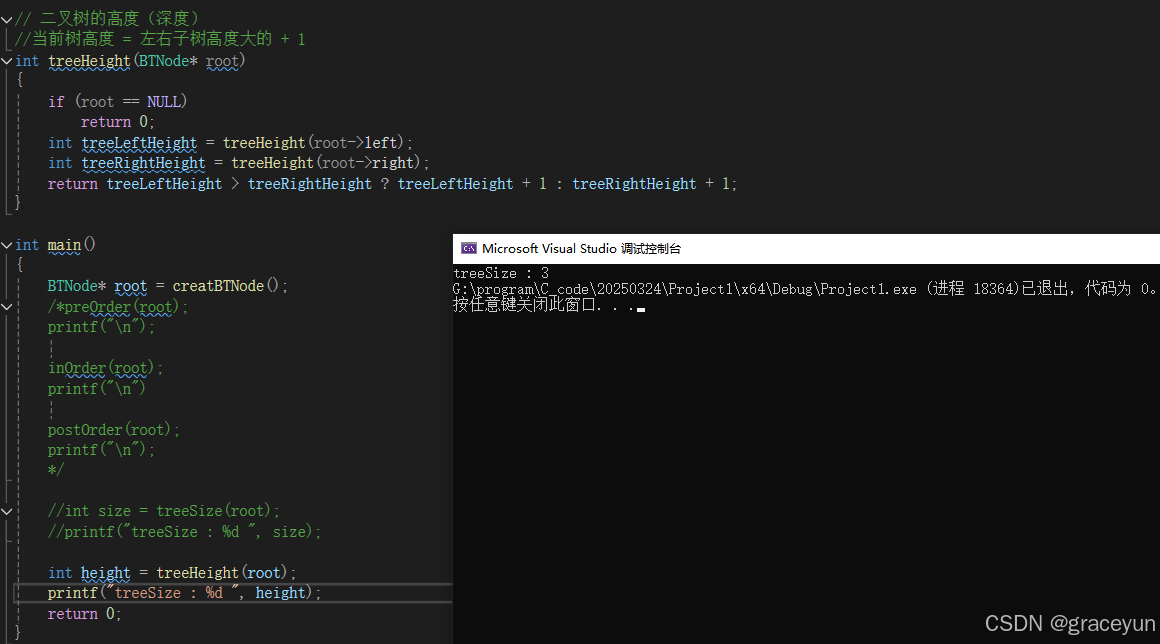The height and width of the screenshot is (644, 1160).
Task: Collapse the //int size comment fold arrow
Action: 7,511
